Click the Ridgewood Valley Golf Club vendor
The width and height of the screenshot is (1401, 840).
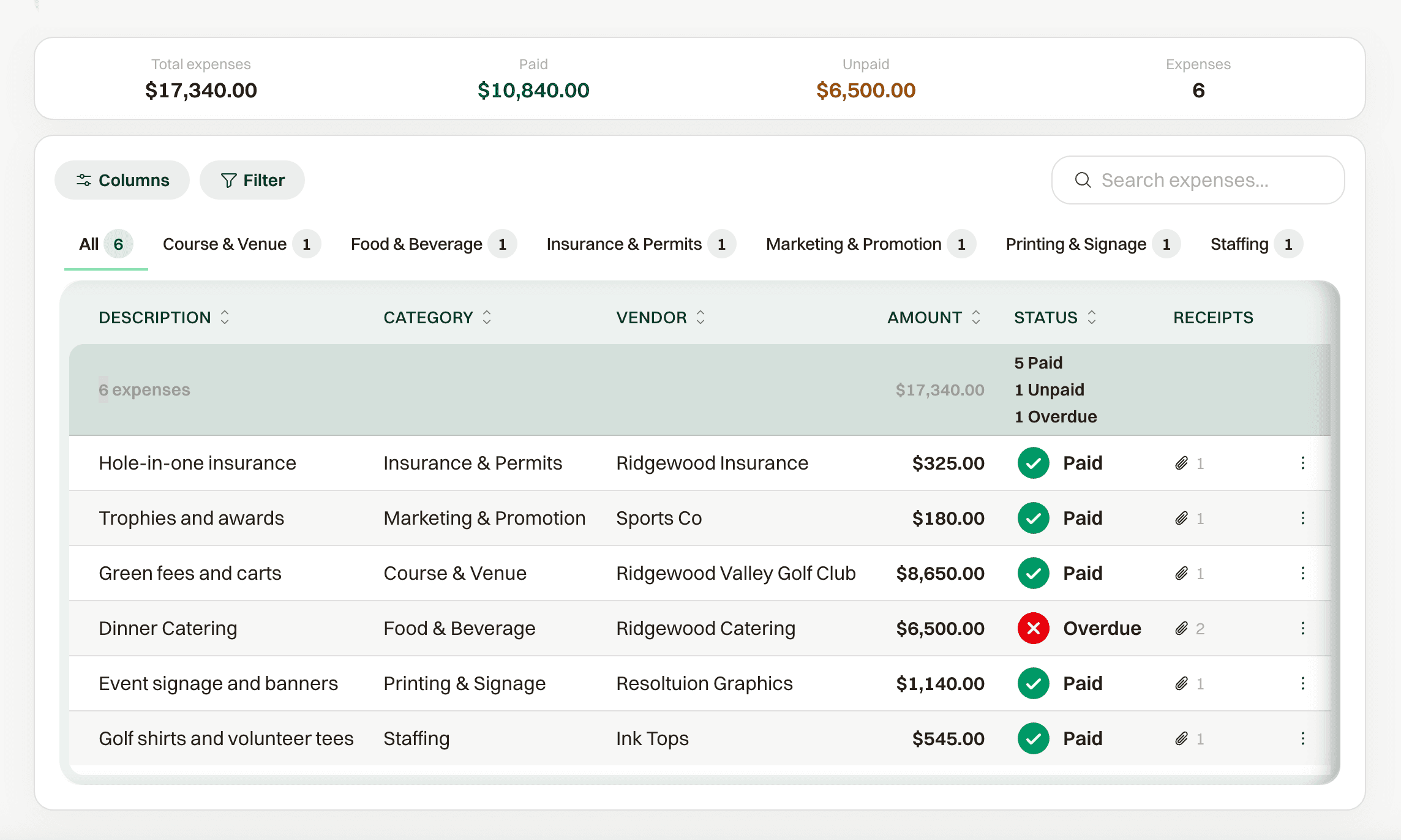[735, 574]
